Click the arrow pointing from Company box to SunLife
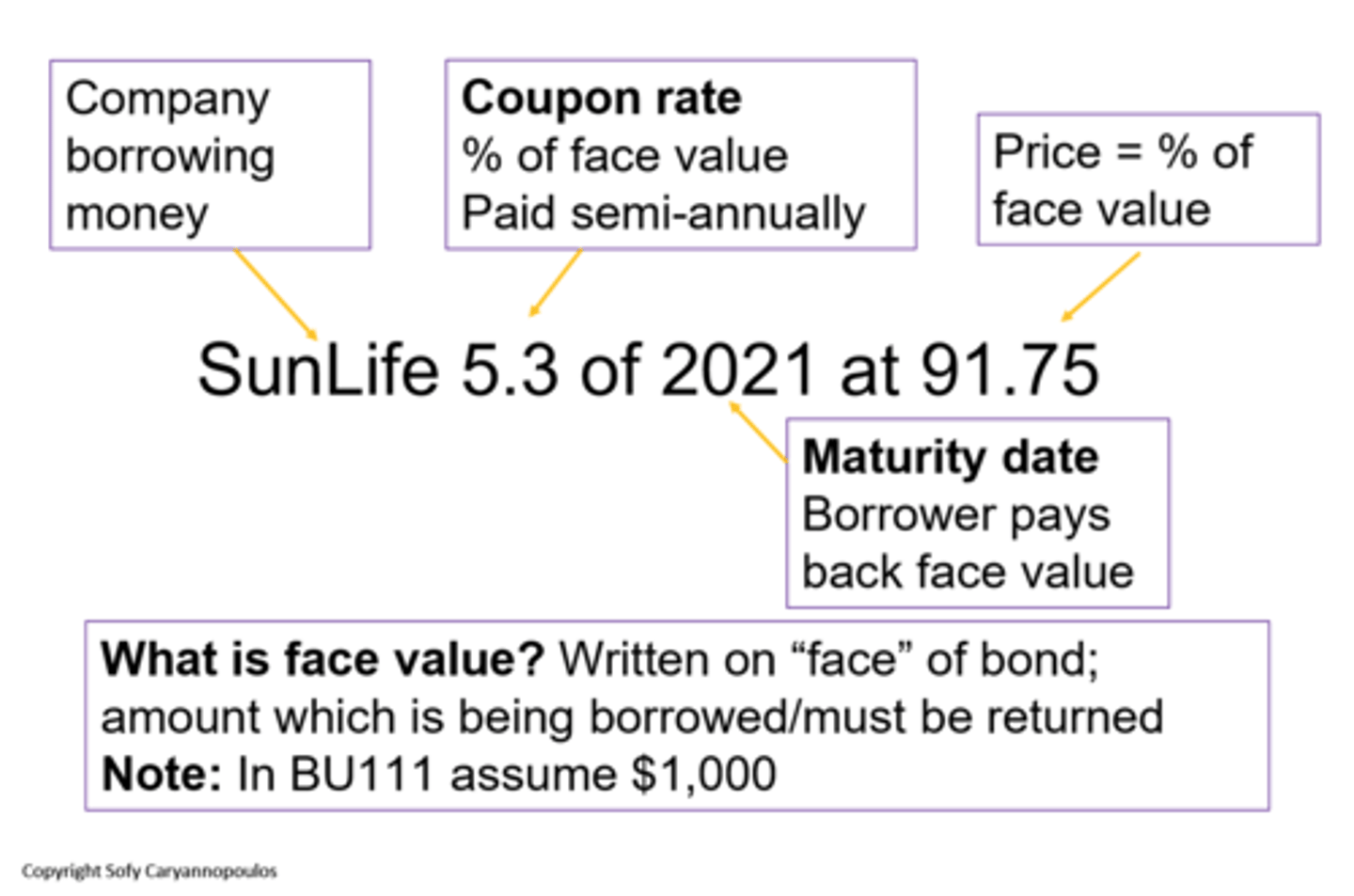1354x896 pixels. point(275,293)
